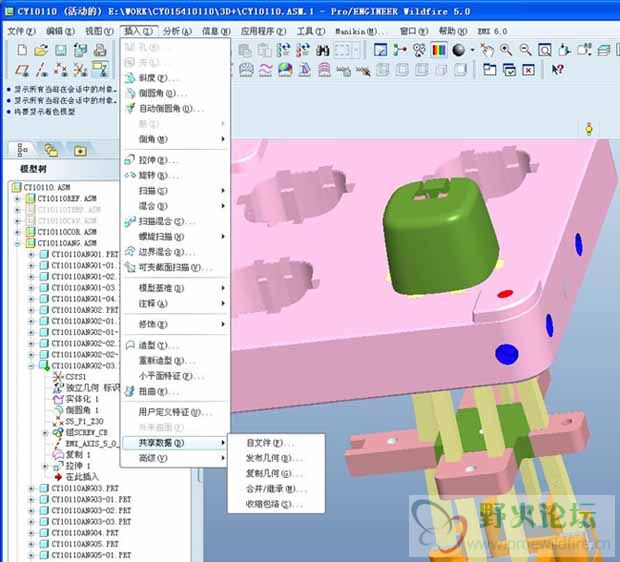620x562 pixels.
Task: Open the EMX 6.0 menu
Action: (x=492, y=31)
